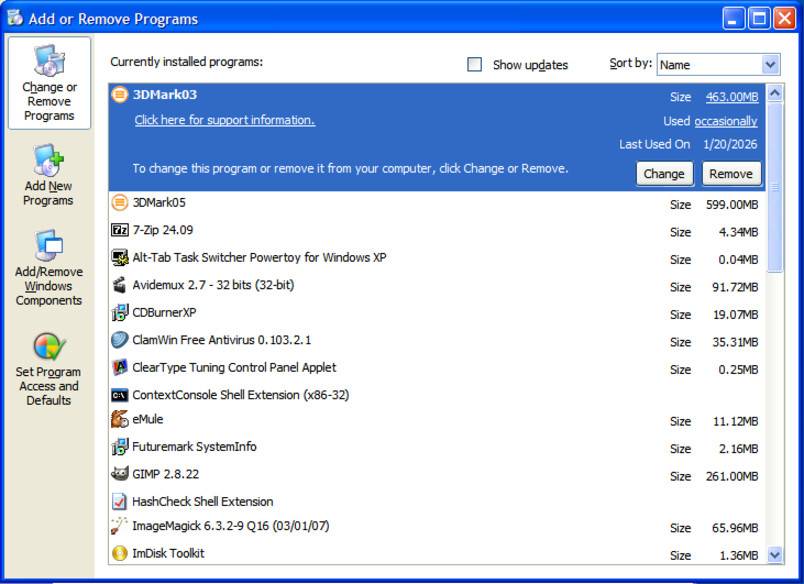This screenshot has height=584, width=804.
Task: Click the CDBurnerXP icon
Action: [x=120, y=312]
